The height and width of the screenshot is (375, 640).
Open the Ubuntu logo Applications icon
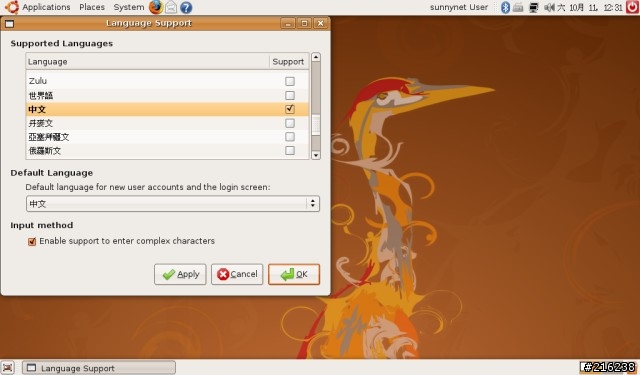click(x=12, y=7)
